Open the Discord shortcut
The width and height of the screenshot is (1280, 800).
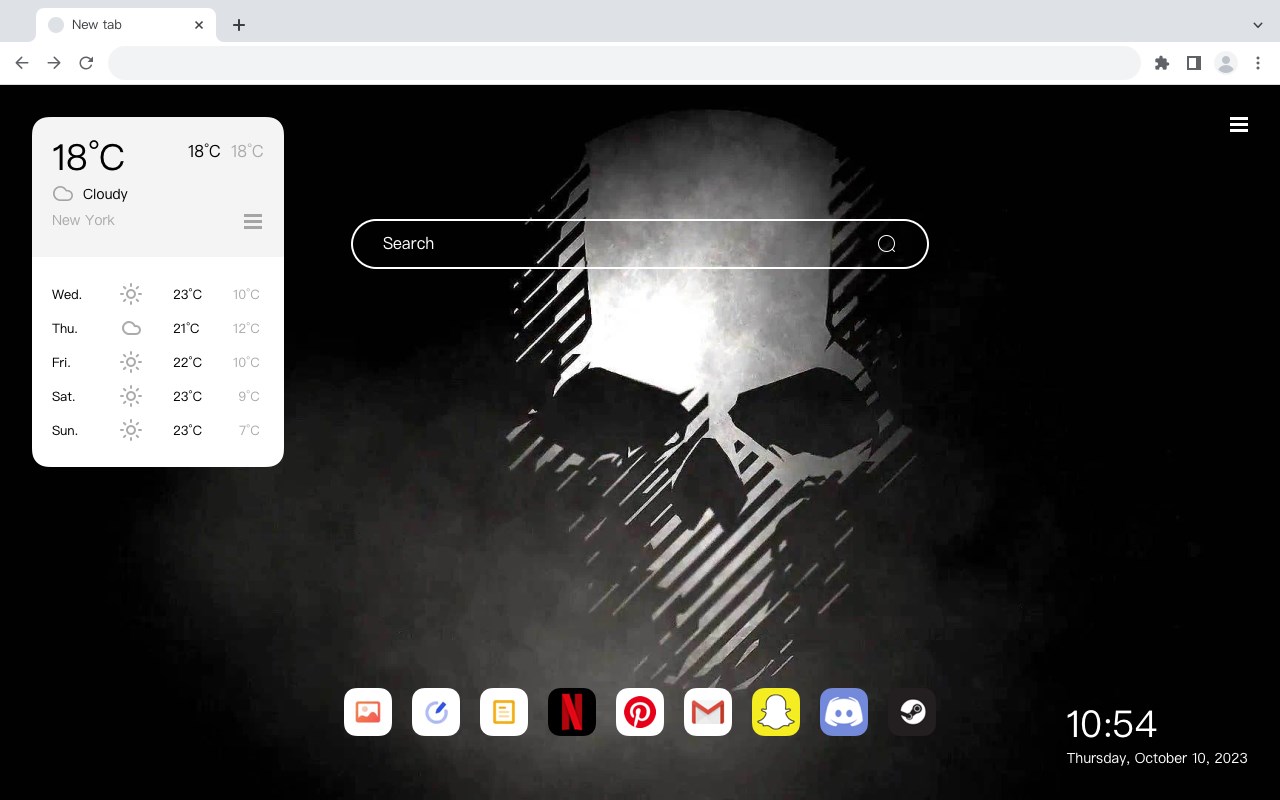(x=844, y=712)
